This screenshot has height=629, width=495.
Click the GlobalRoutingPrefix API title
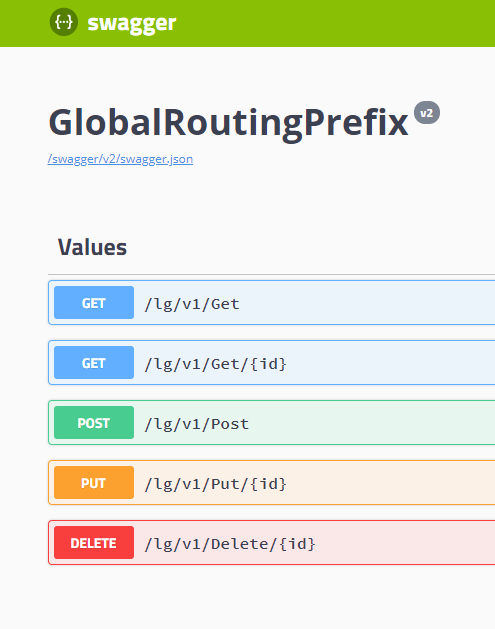click(x=228, y=124)
